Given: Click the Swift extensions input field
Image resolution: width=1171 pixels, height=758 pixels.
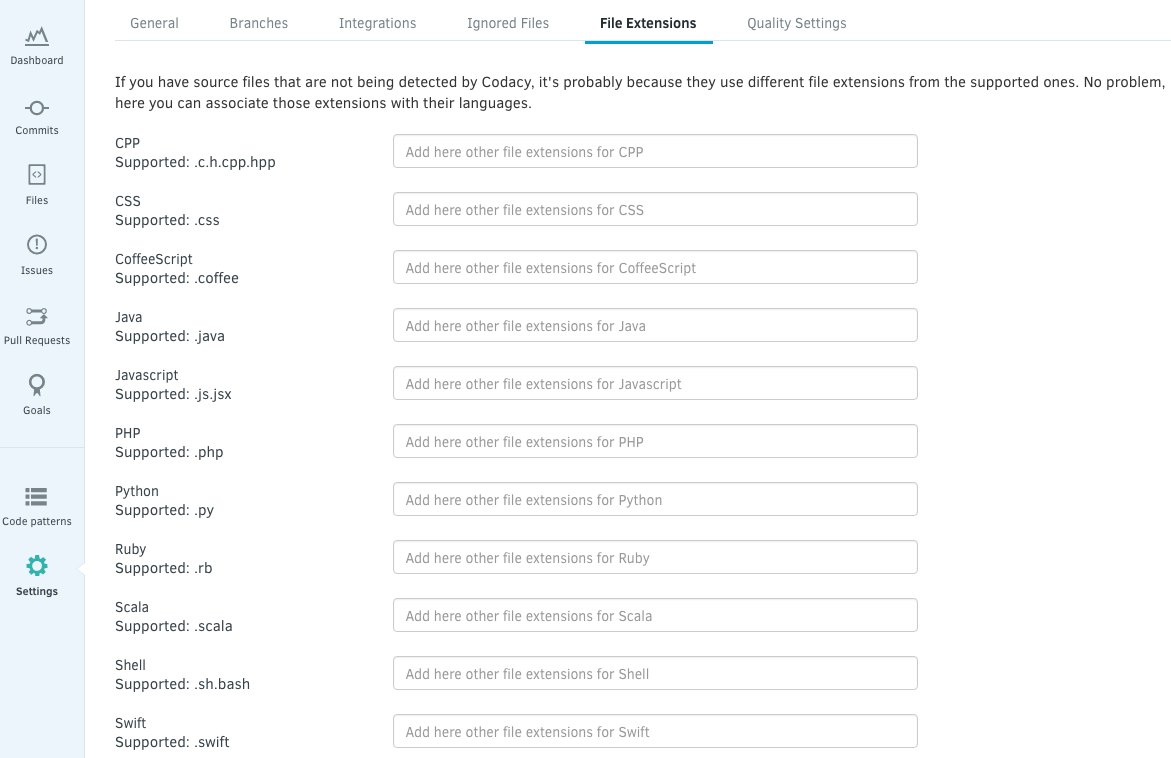Looking at the screenshot, I should pos(655,732).
